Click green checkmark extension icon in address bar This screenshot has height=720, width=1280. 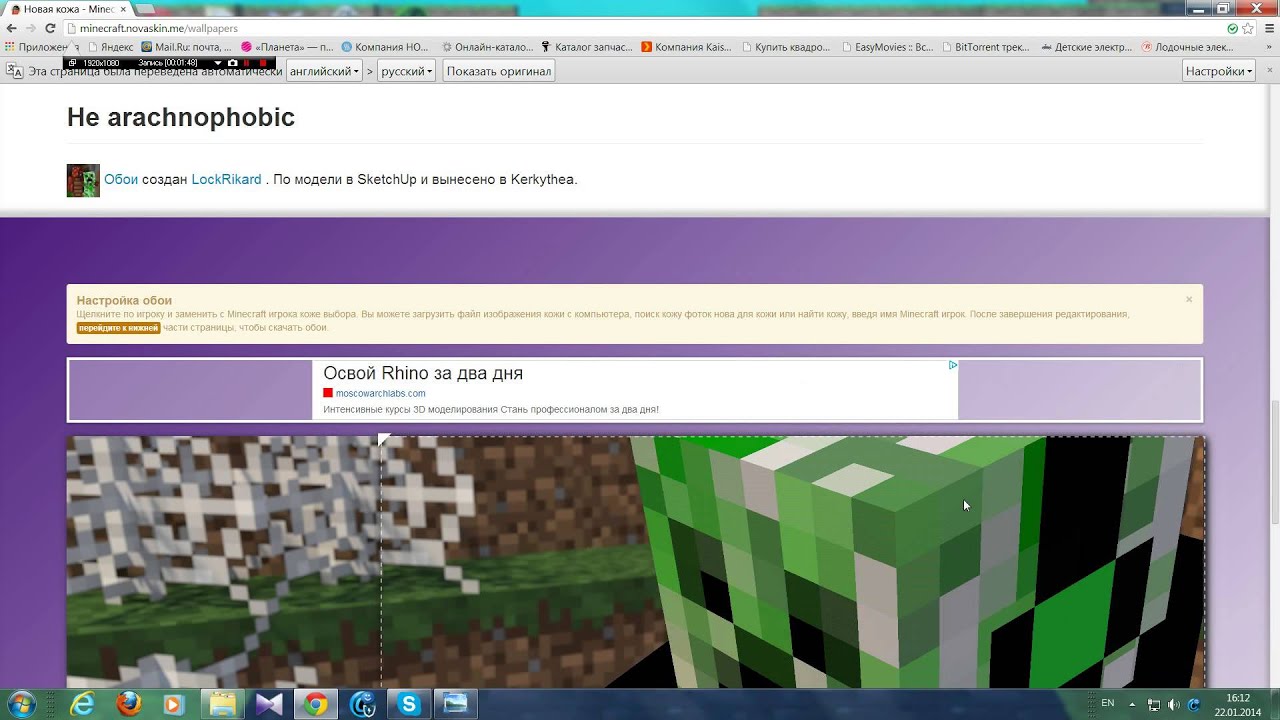tap(1232, 28)
